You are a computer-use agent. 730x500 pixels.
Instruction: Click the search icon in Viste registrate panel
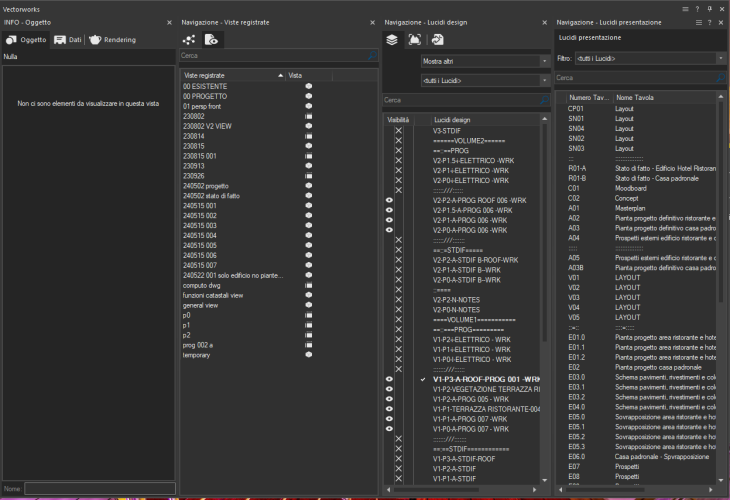pos(372,56)
